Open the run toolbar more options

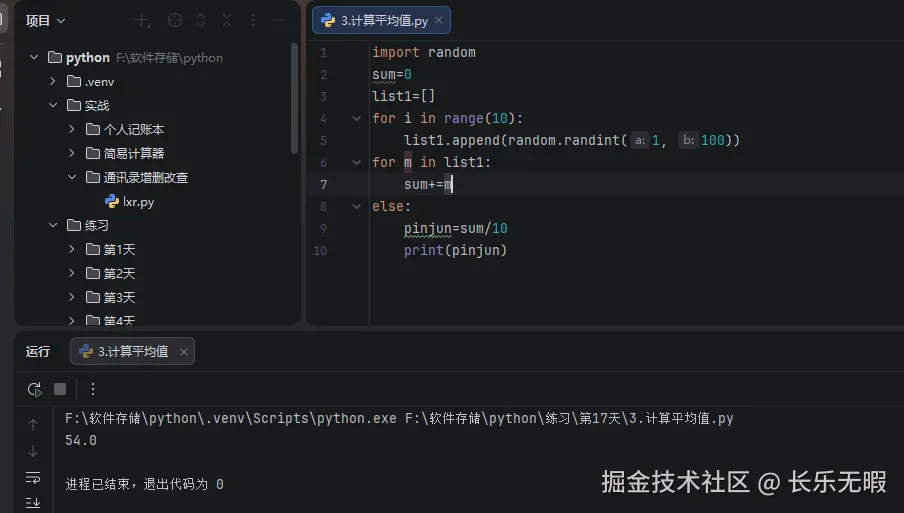click(92, 389)
